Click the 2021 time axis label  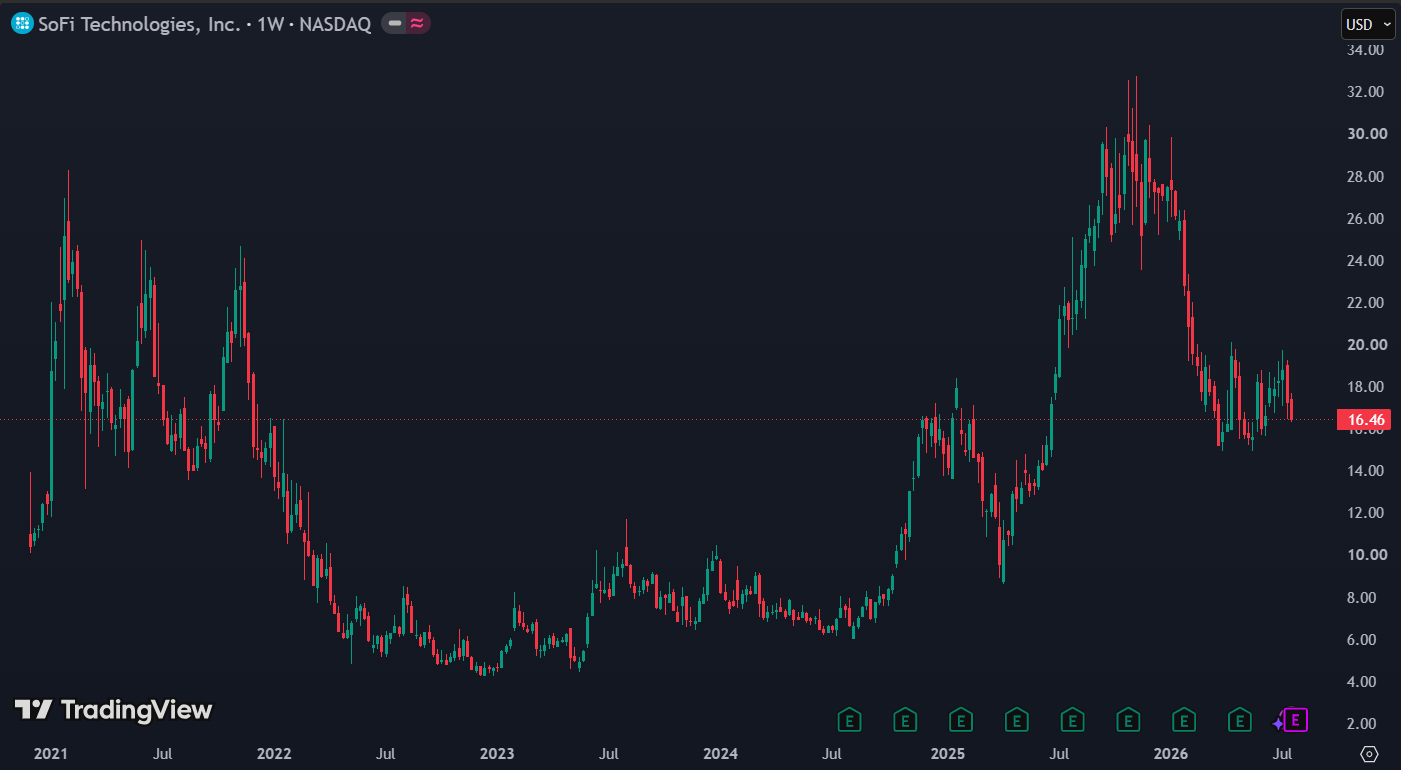49,752
